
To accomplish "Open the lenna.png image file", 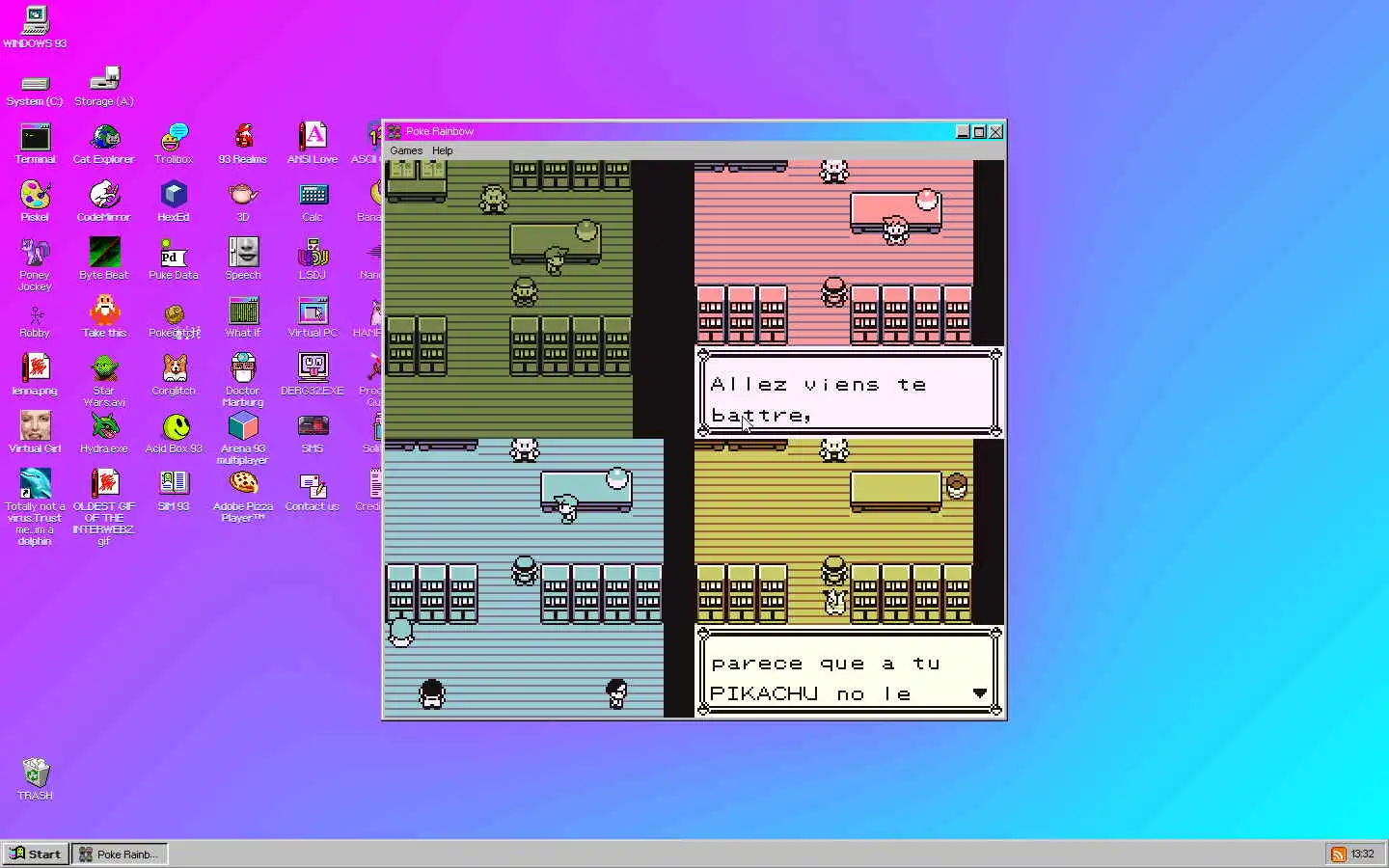I will pos(35,376).
